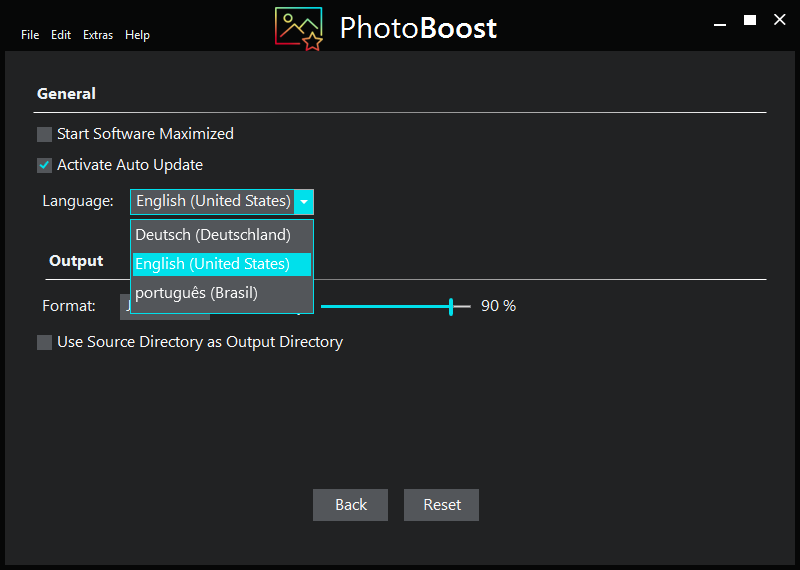Open the Help menu
800x570 pixels.
click(x=137, y=35)
